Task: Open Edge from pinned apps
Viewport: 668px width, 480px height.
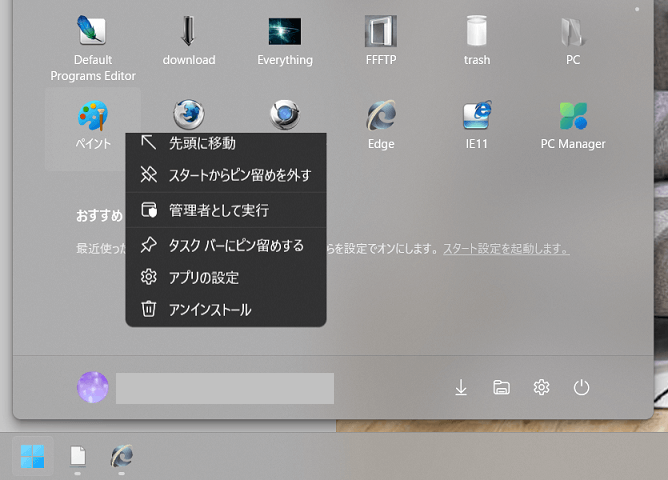Action: [x=381, y=125]
